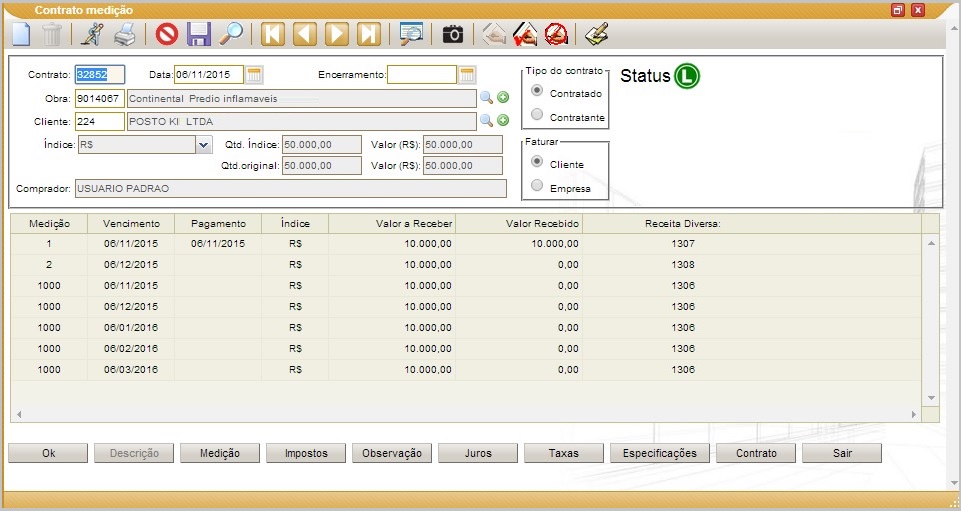Open search with the toolbar magnifying glass
The height and width of the screenshot is (511, 961).
pos(231,34)
